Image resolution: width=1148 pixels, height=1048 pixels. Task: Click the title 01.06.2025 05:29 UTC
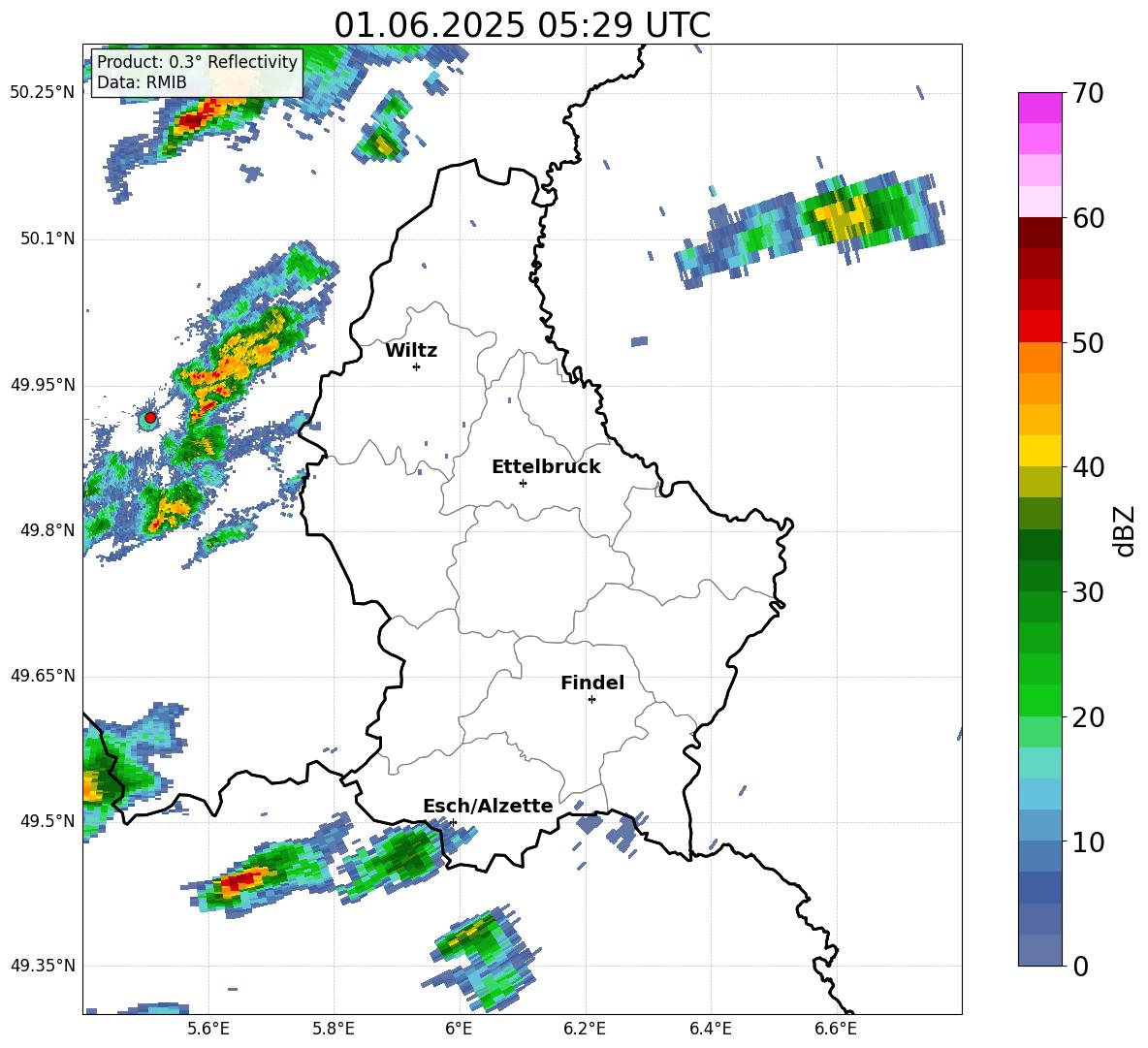[522, 25]
